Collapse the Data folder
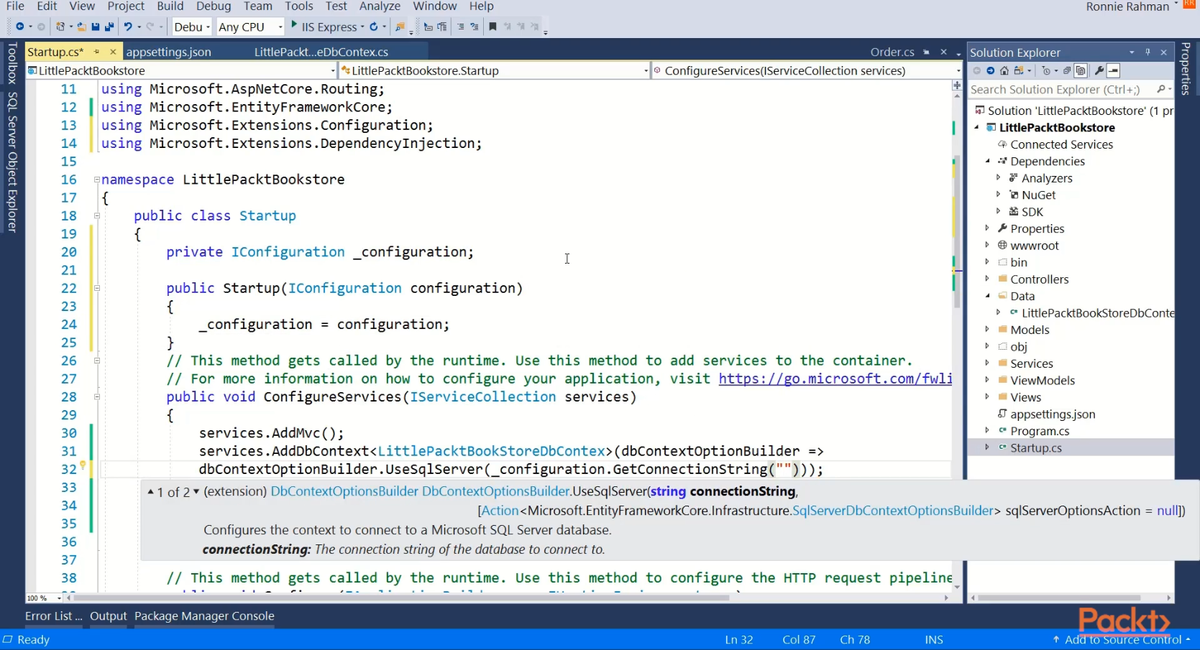Viewport: 1200px width, 650px height. coord(988,296)
